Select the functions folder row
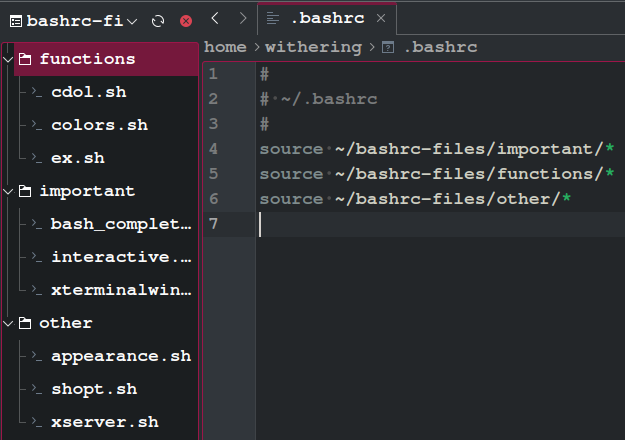Screen dimensions: 625x440 pyautogui.click(x=106, y=59)
